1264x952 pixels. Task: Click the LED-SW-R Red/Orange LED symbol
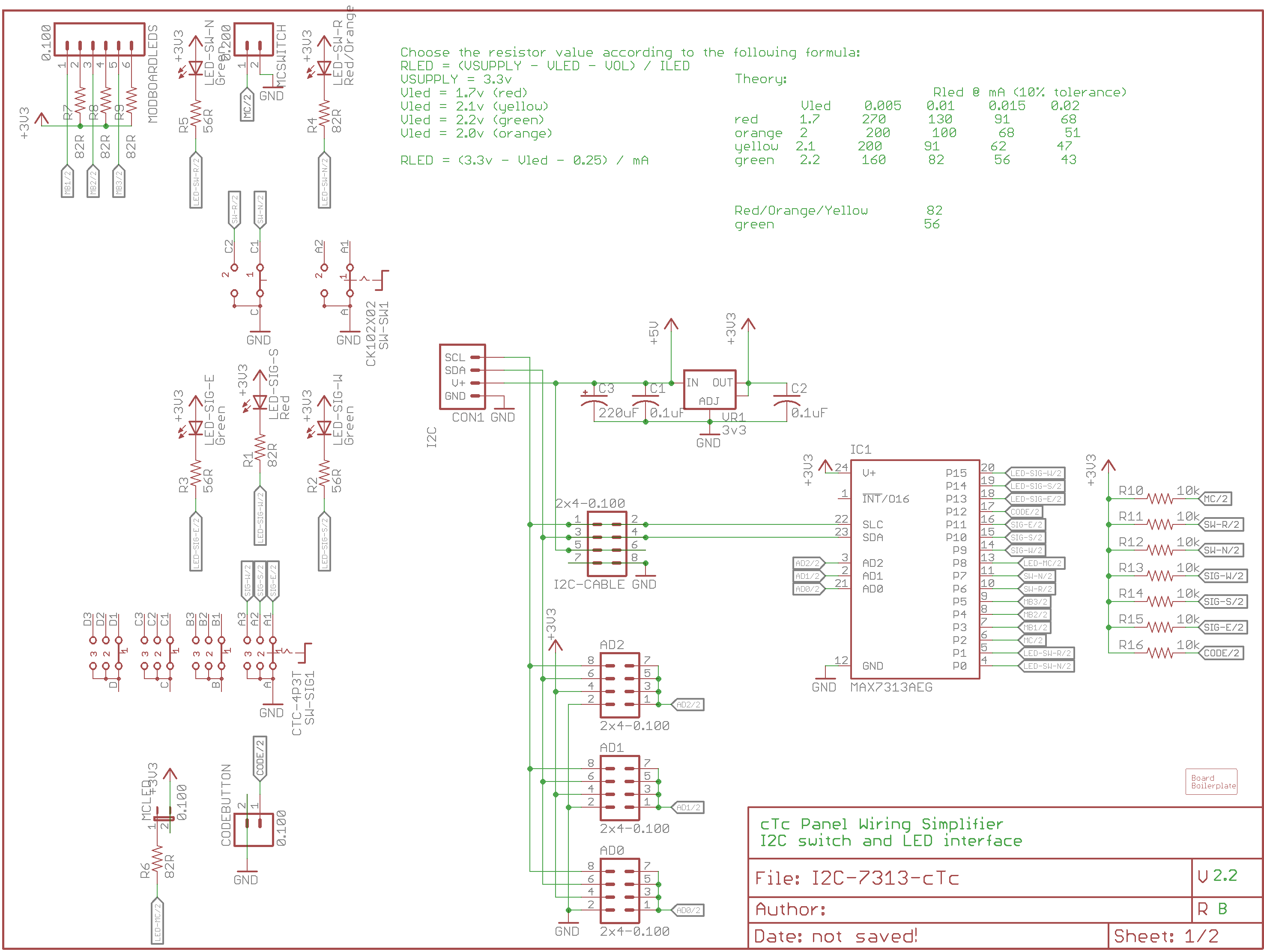point(322,69)
